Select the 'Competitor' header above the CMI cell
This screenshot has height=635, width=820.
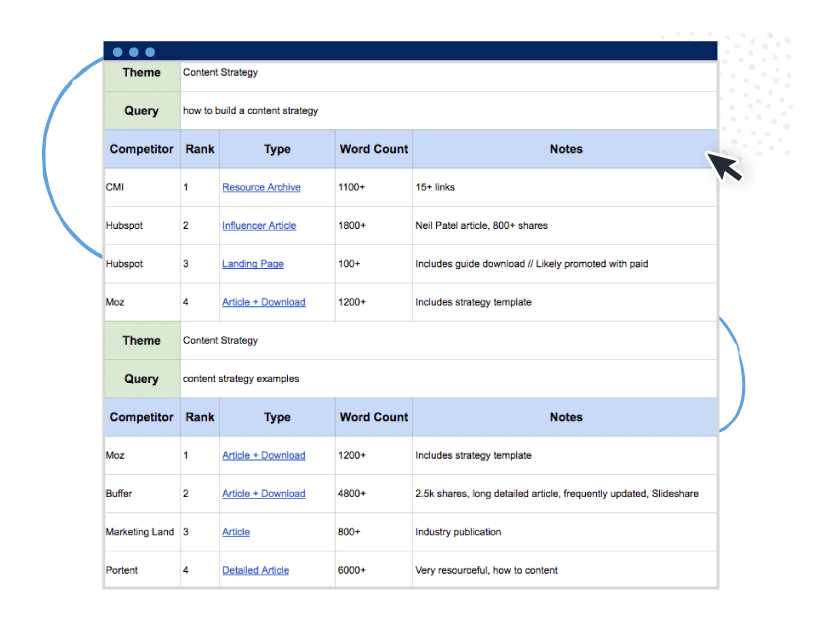pos(143,149)
